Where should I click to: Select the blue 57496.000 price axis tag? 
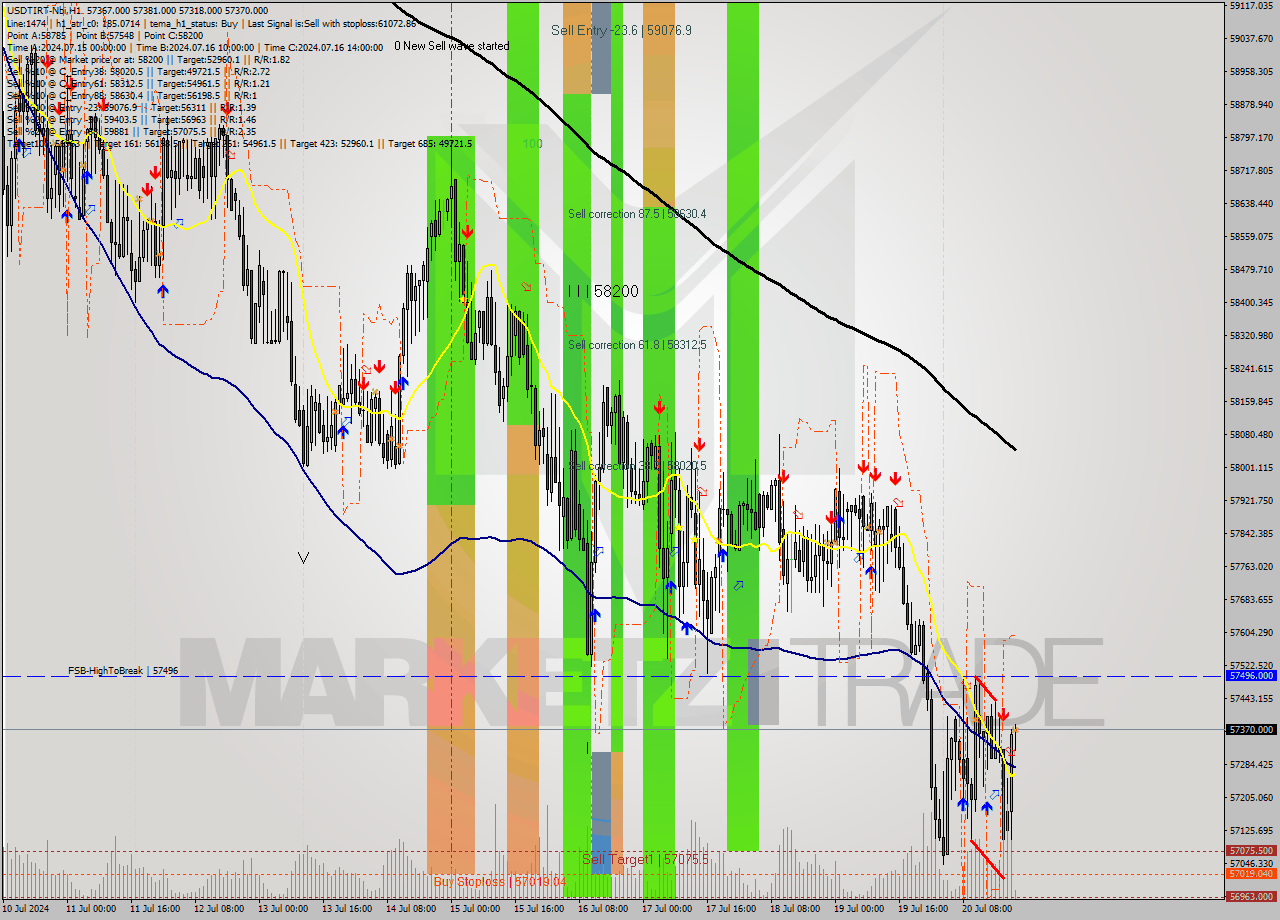pyautogui.click(x=1251, y=676)
